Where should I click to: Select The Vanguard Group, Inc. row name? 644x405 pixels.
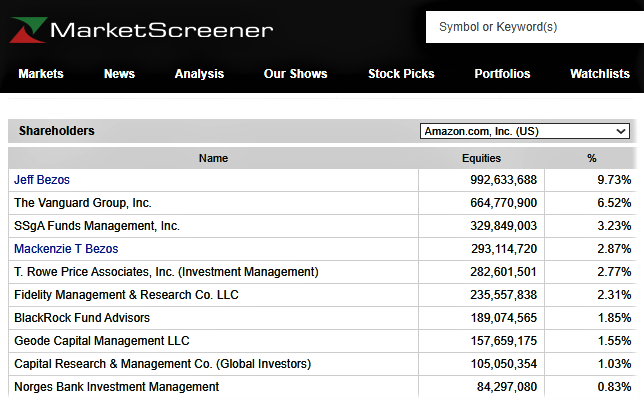click(83, 202)
